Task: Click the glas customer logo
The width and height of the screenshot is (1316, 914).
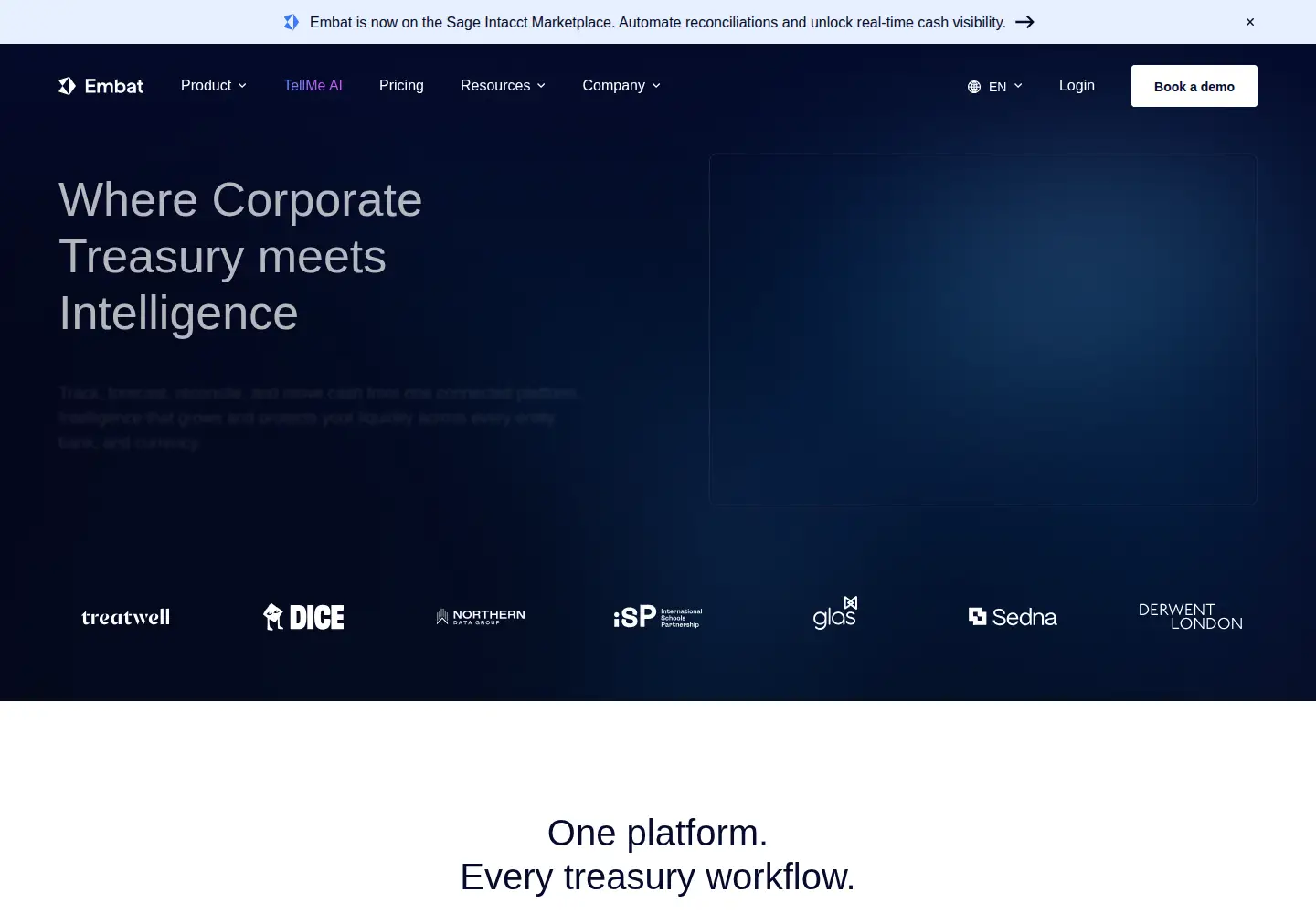Action: click(x=835, y=612)
